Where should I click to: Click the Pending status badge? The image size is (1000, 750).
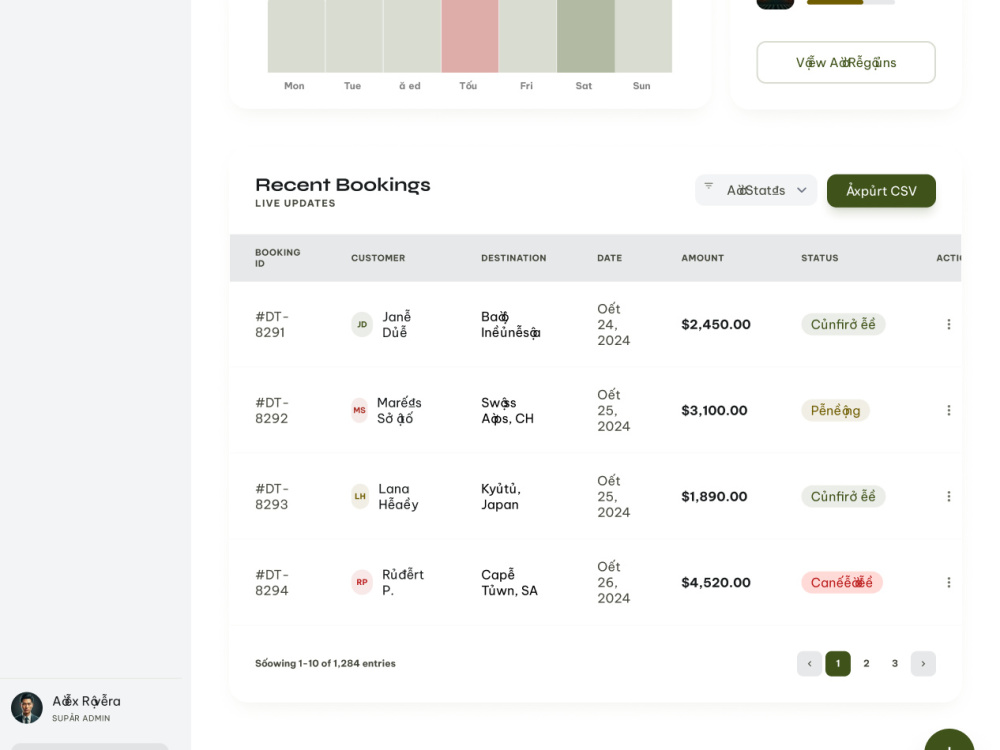point(835,410)
